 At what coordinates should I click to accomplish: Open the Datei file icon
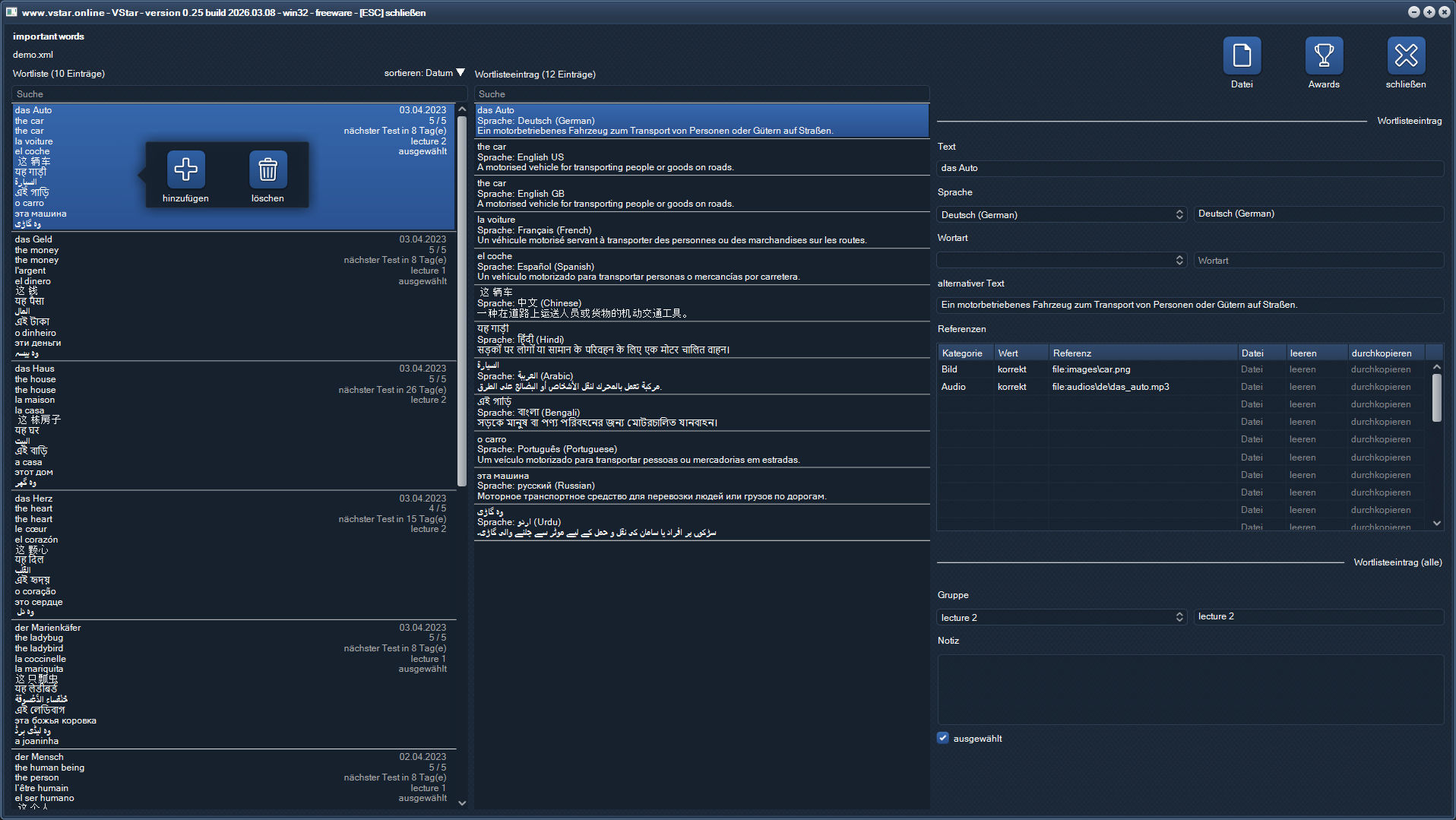click(1242, 56)
